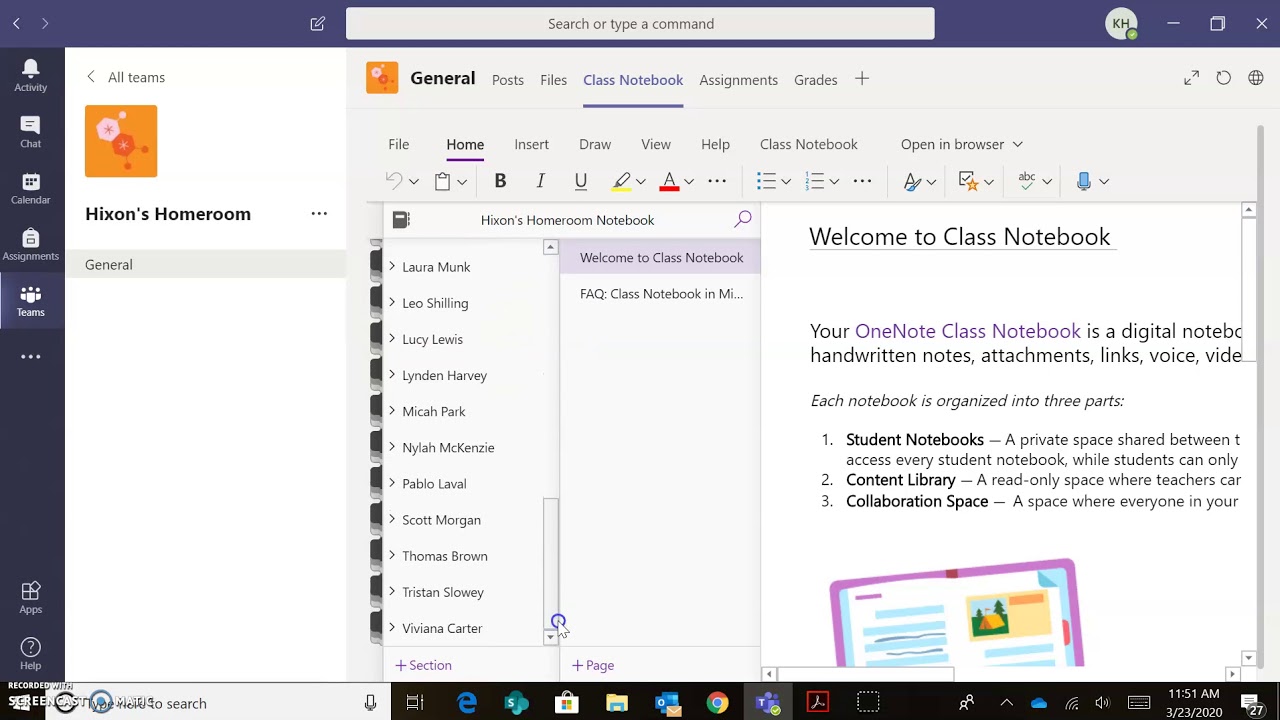
Task: Add a new Section
Action: [x=423, y=665]
